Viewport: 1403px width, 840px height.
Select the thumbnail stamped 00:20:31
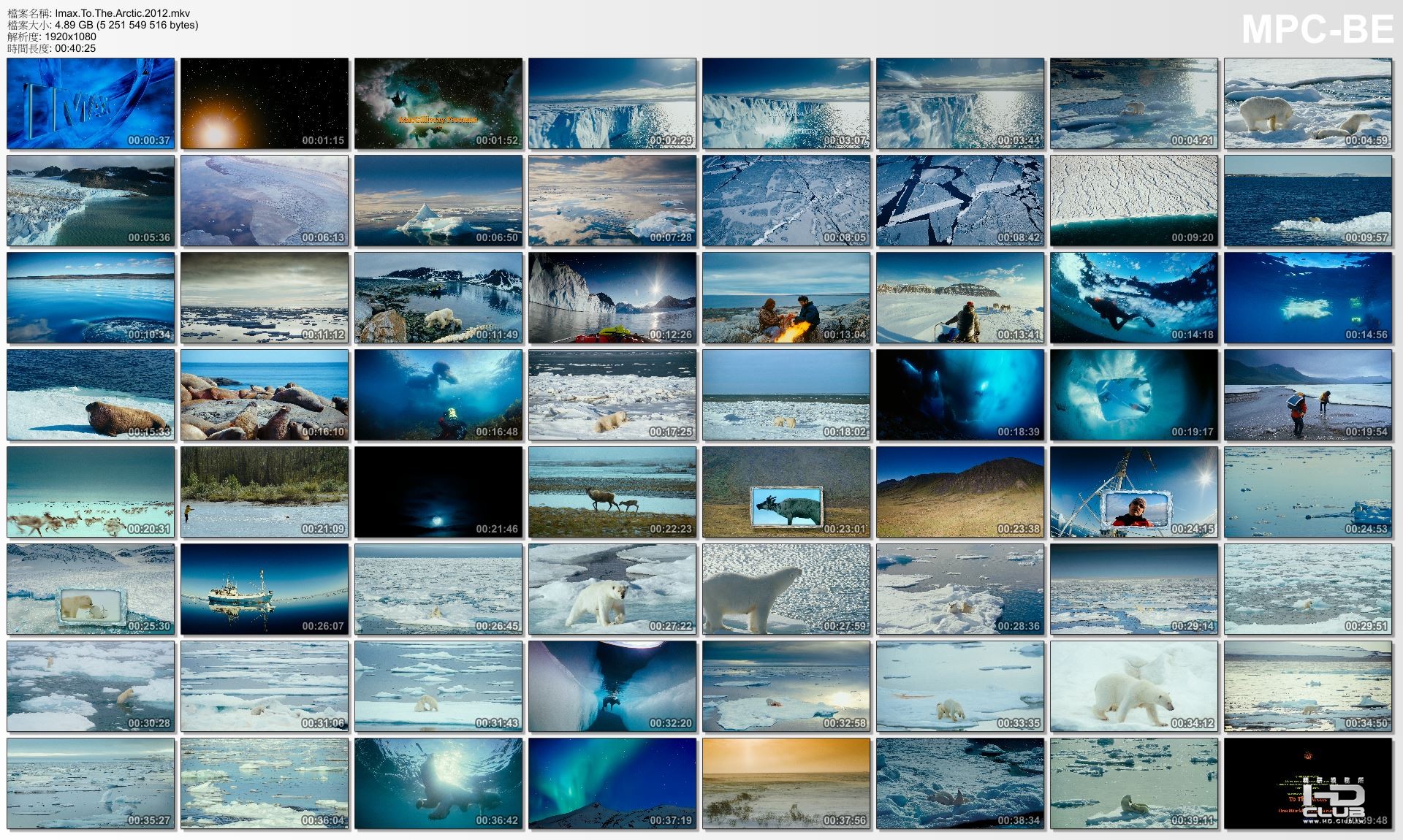coord(91,492)
